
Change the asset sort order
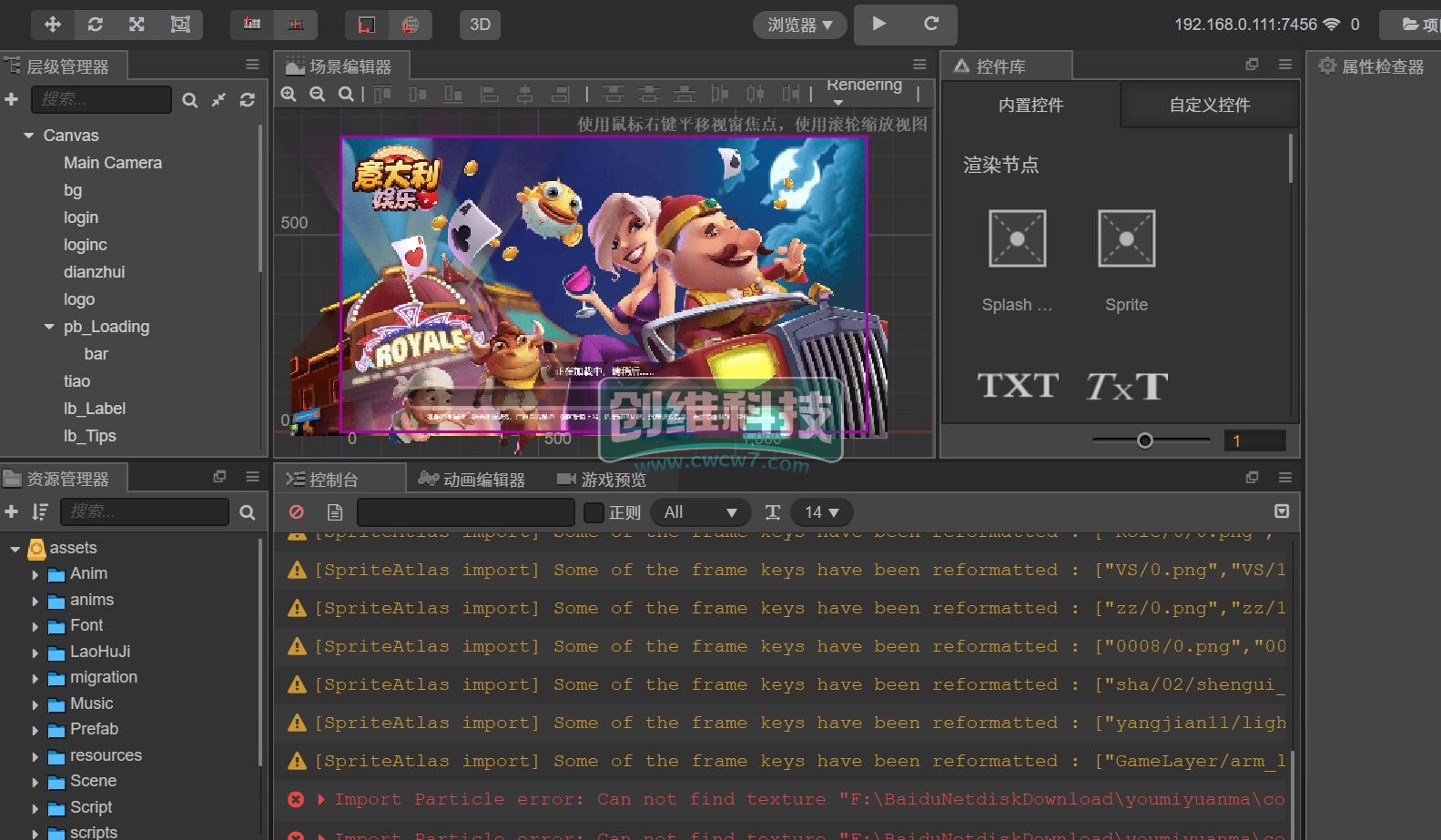pyautogui.click(x=40, y=512)
